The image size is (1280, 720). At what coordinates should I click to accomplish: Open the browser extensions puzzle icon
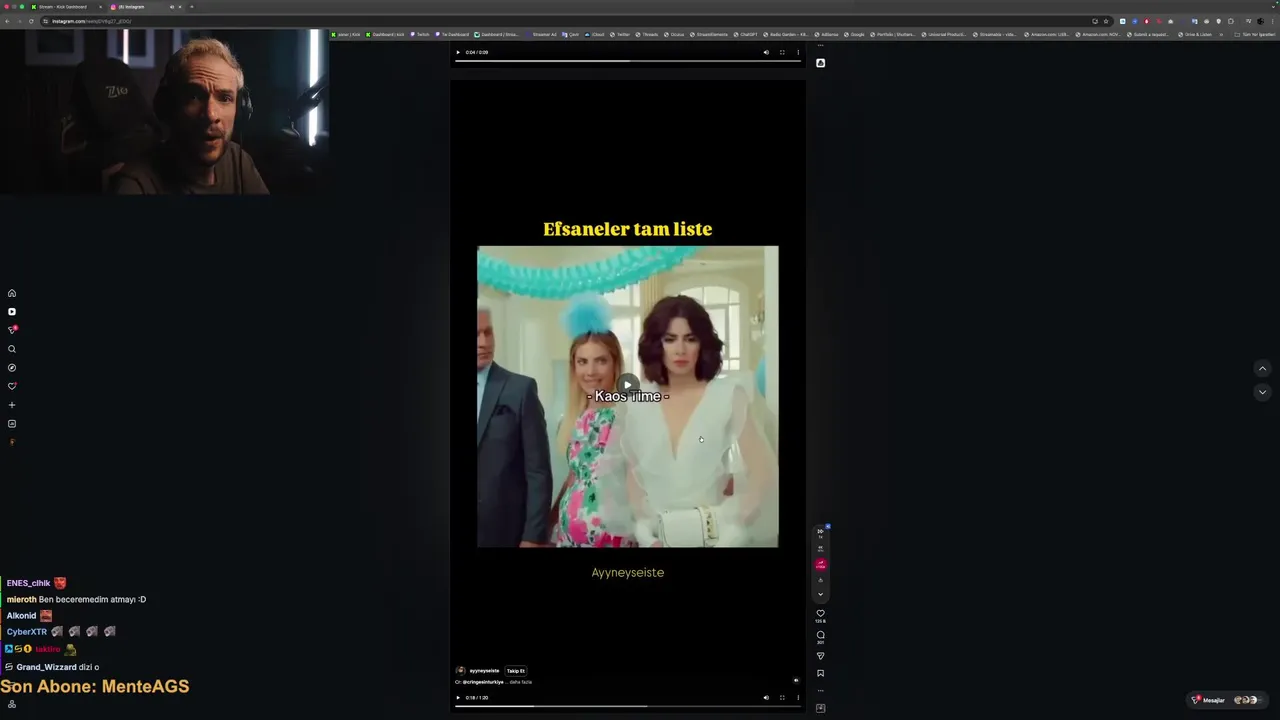(1231, 21)
